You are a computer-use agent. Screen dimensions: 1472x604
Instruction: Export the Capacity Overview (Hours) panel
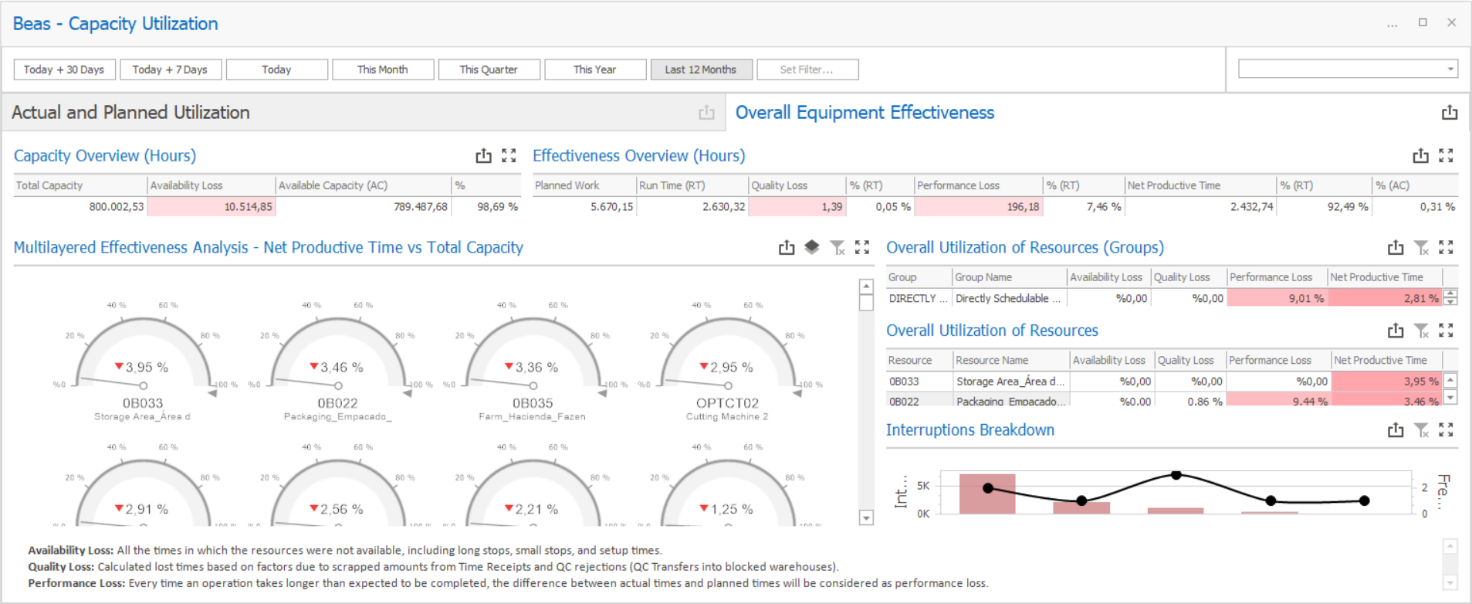coord(484,156)
